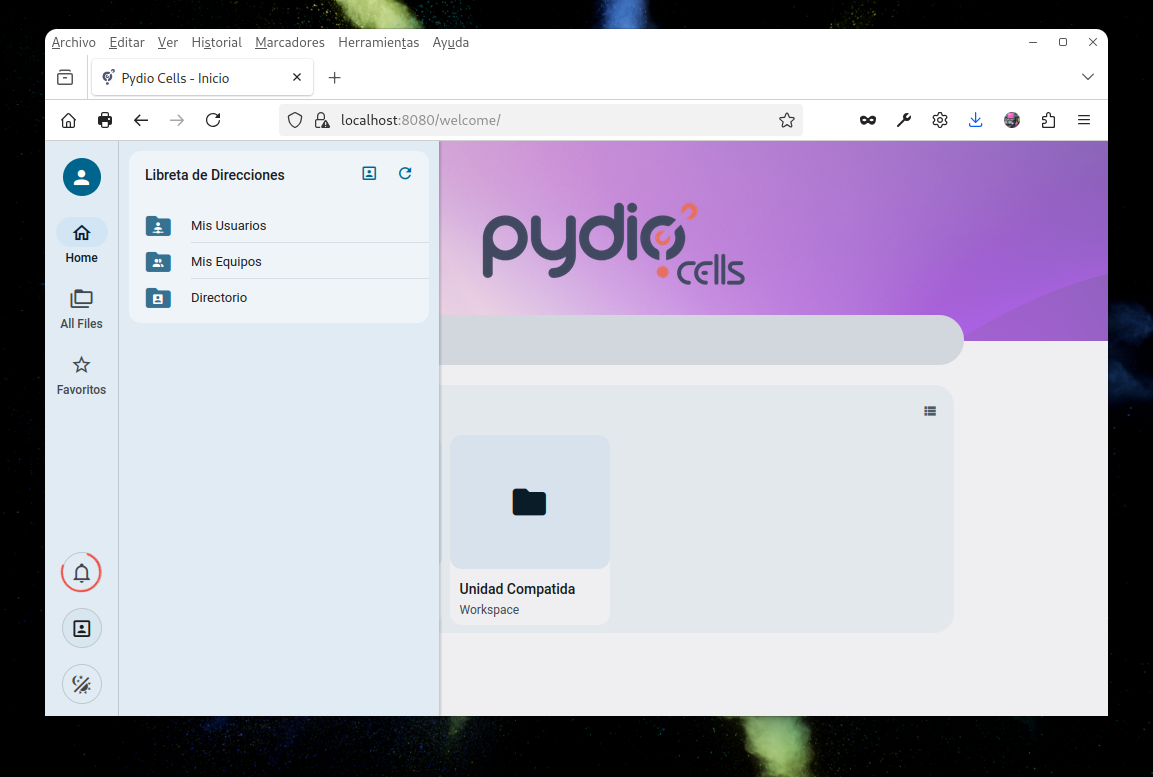Open Mis Equipos entry
This screenshot has width=1153, height=777.
(279, 262)
